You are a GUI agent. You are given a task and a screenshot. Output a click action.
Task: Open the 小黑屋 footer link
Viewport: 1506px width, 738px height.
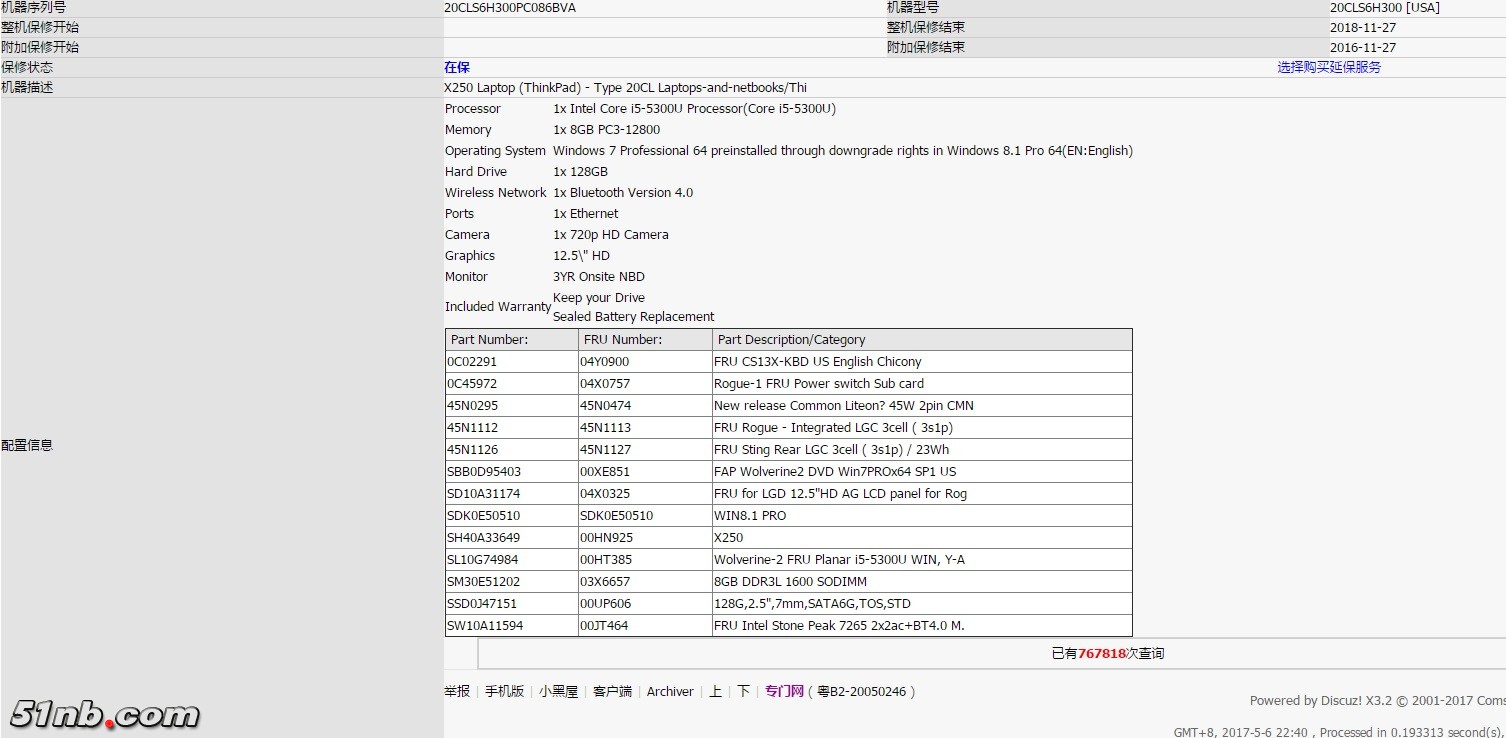pyautogui.click(x=558, y=691)
